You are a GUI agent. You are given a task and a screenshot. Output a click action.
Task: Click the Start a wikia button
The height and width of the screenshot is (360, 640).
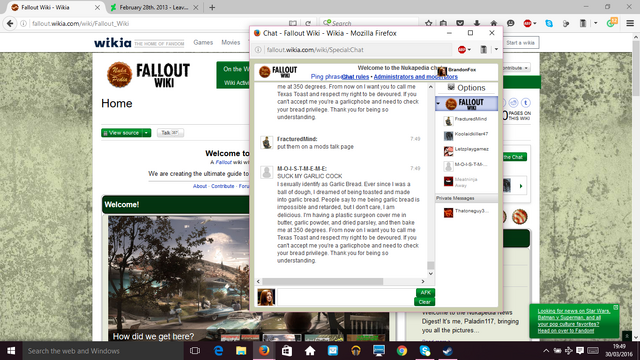coord(520,42)
